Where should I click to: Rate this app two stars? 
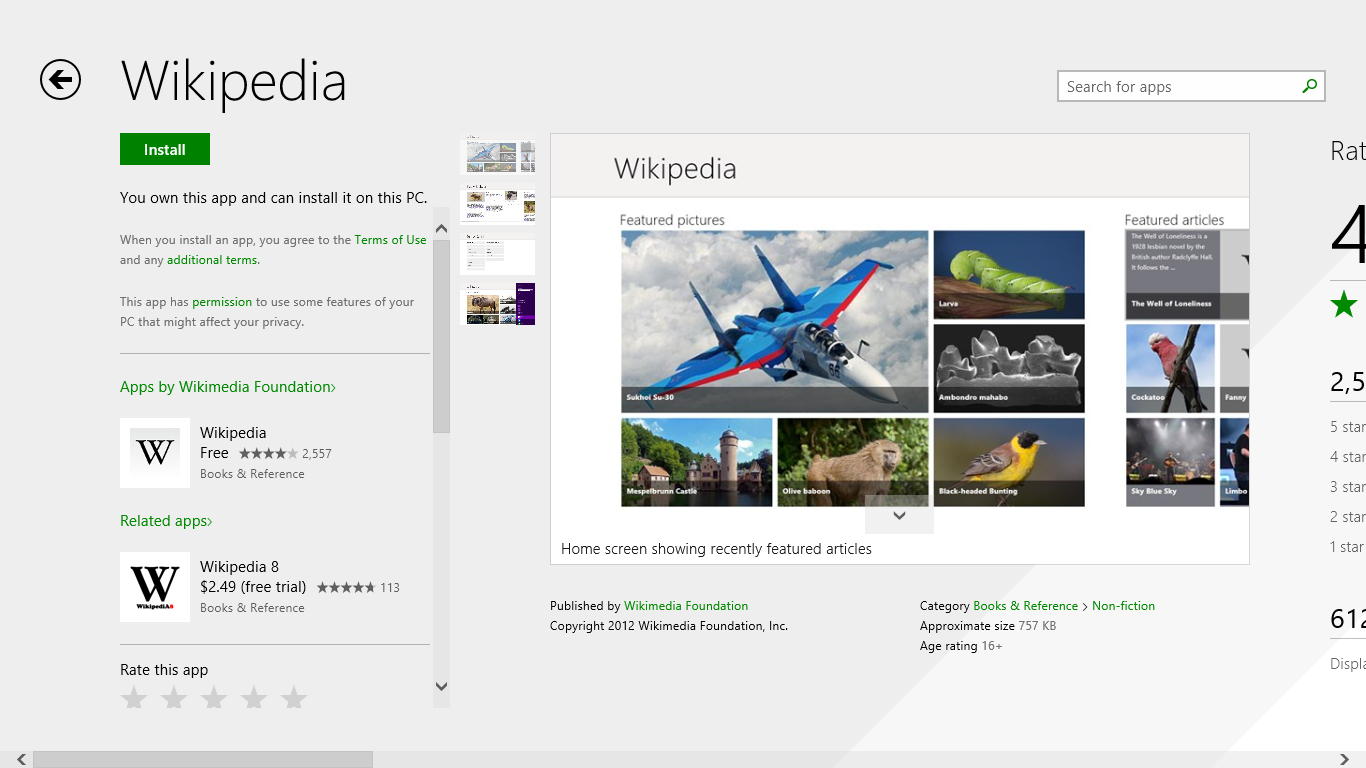(x=174, y=697)
